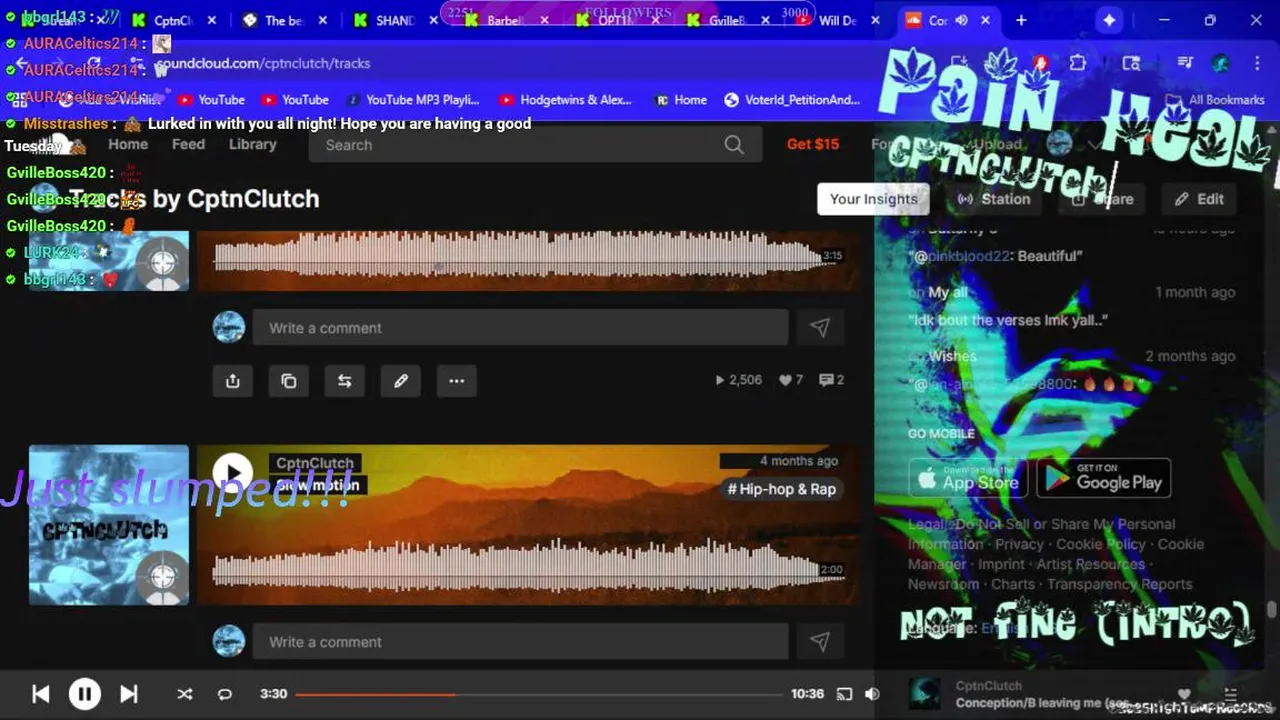1280x720 pixels.
Task: Open Hodgetwins & Alex bookmark
Action: tap(565, 100)
